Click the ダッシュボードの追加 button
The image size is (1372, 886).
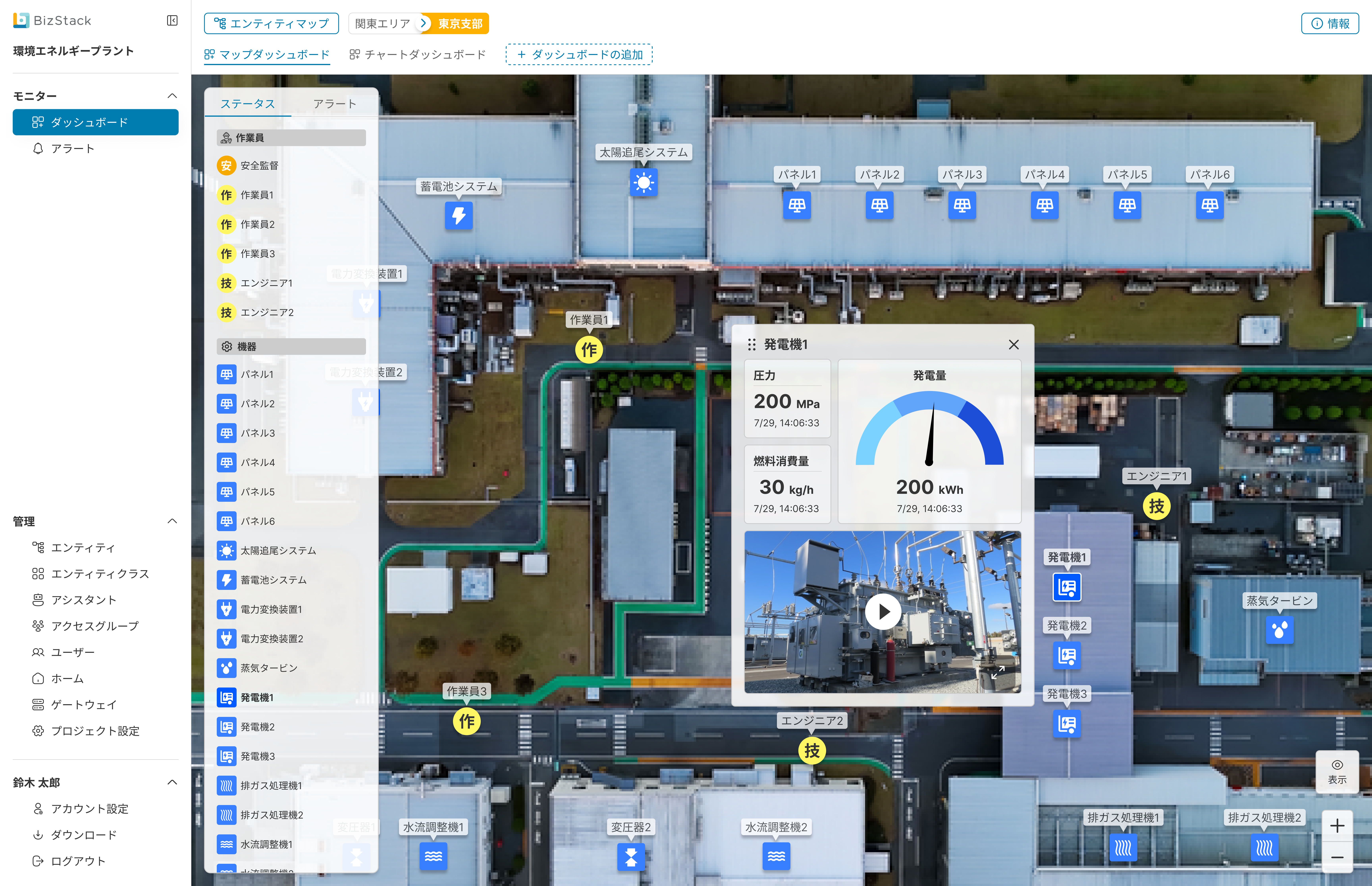tap(579, 55)
